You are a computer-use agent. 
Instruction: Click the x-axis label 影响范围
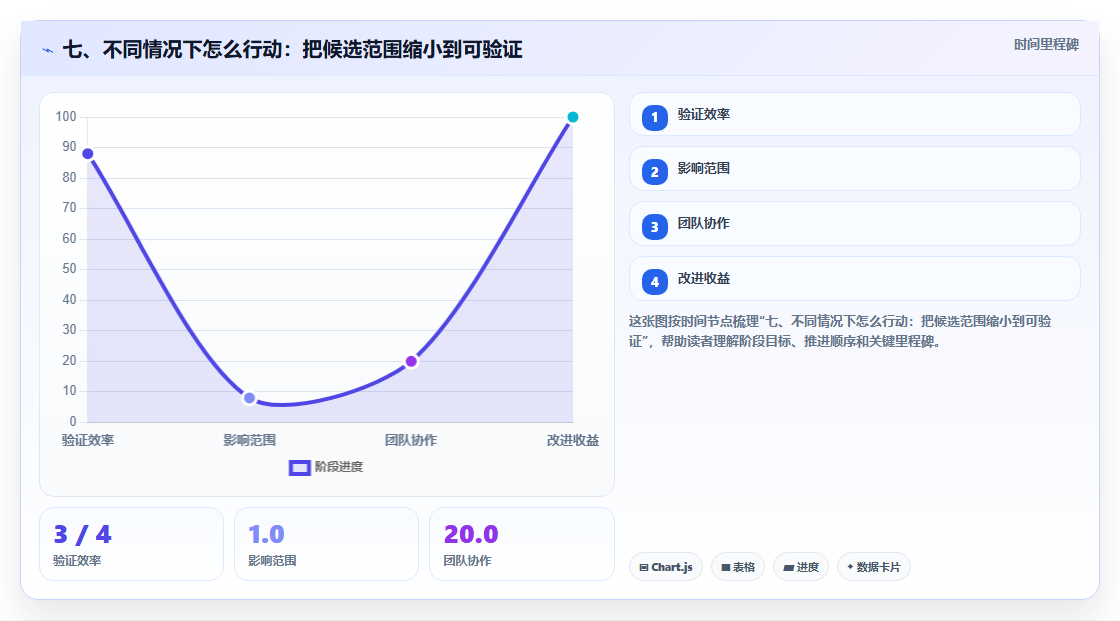(249, 440)
